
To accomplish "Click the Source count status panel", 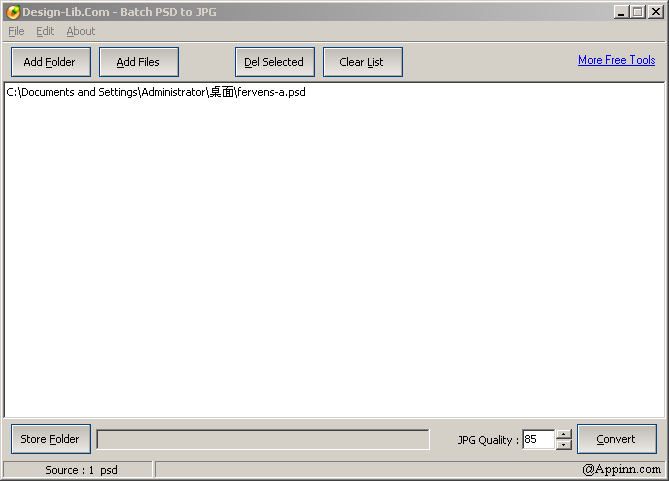I will click(x=79, y=470).
